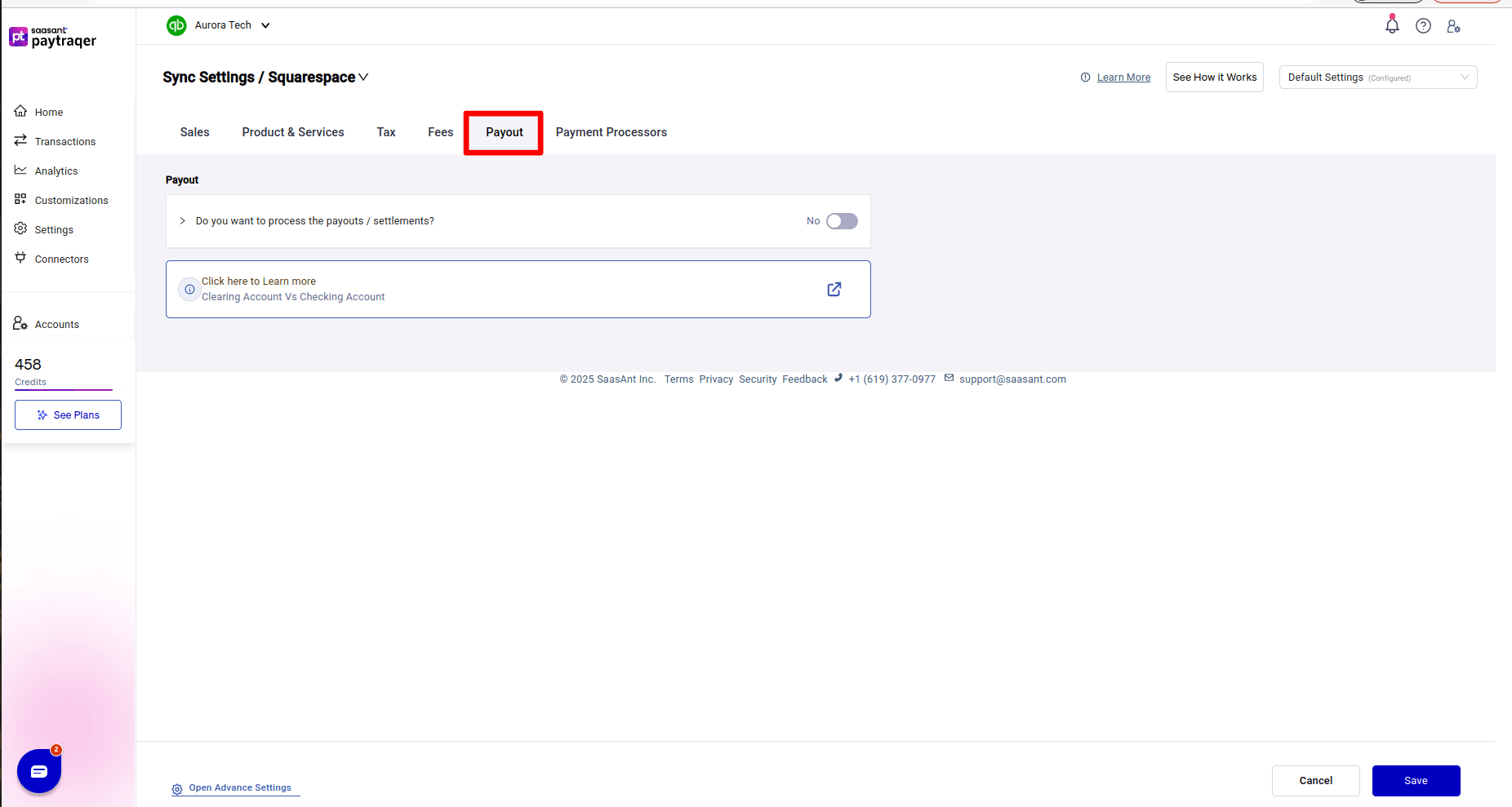Open the Default Settings dropdown
The width and height of the screenshot is (1512, 807).
(x=1376, y=77)
